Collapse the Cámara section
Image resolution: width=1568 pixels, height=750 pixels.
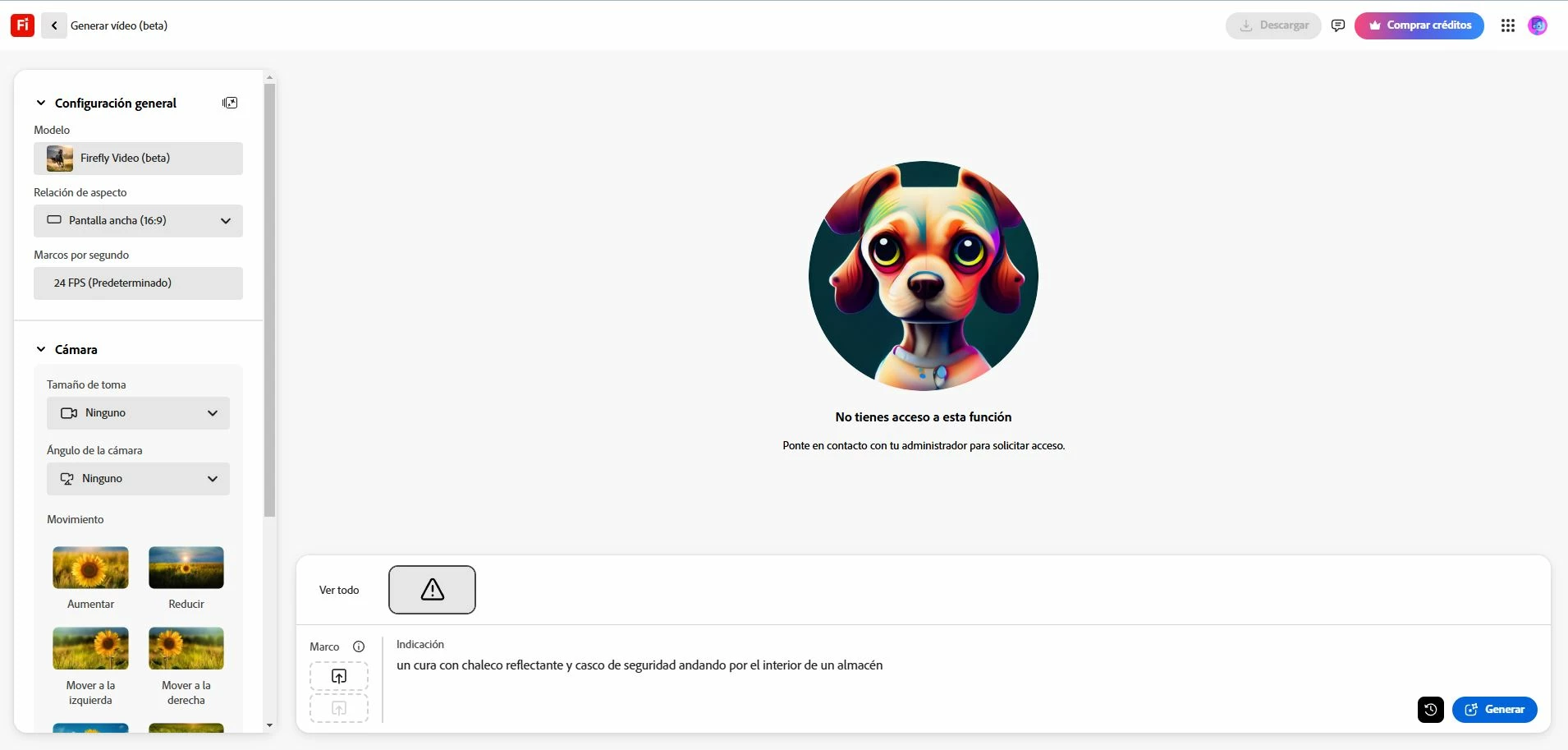pyautogui.click(x=41, y=349)
